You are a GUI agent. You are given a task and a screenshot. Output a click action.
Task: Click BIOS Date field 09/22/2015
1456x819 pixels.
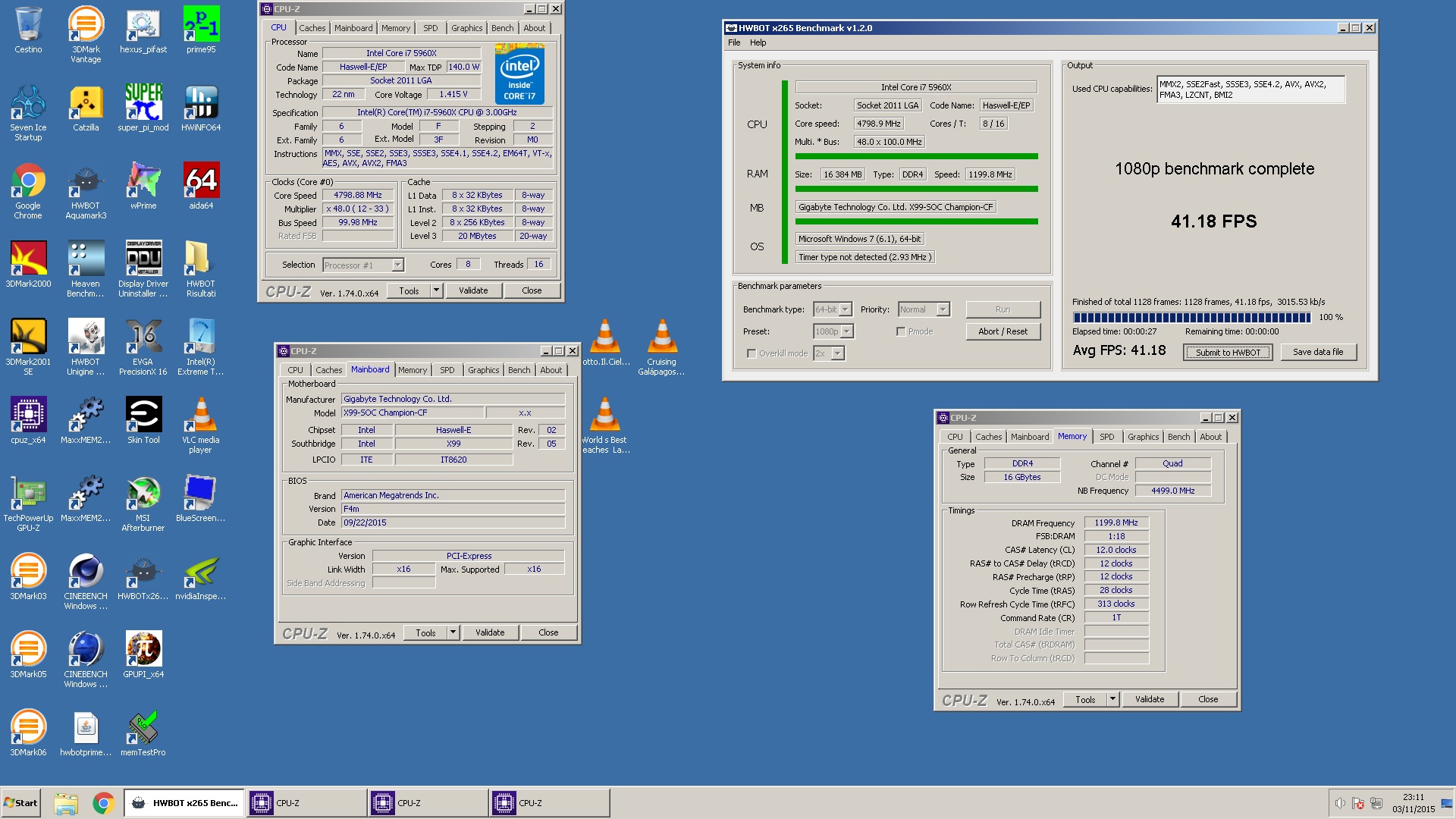coord(453,522)
